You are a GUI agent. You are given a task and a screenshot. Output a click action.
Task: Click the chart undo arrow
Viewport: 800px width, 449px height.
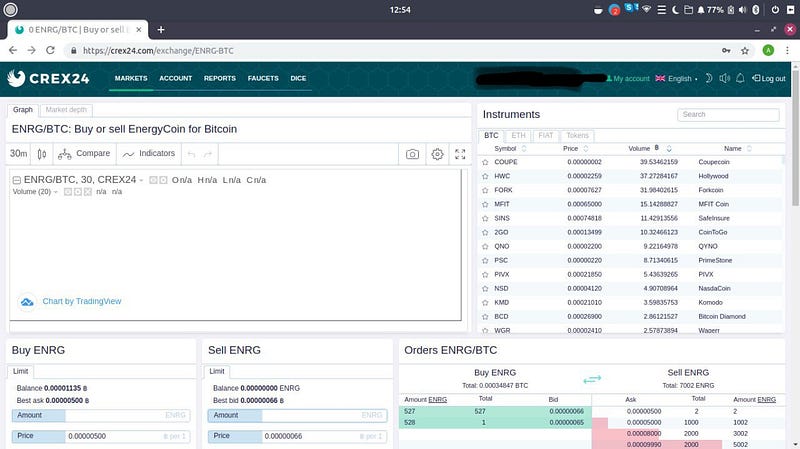(191, 154)
